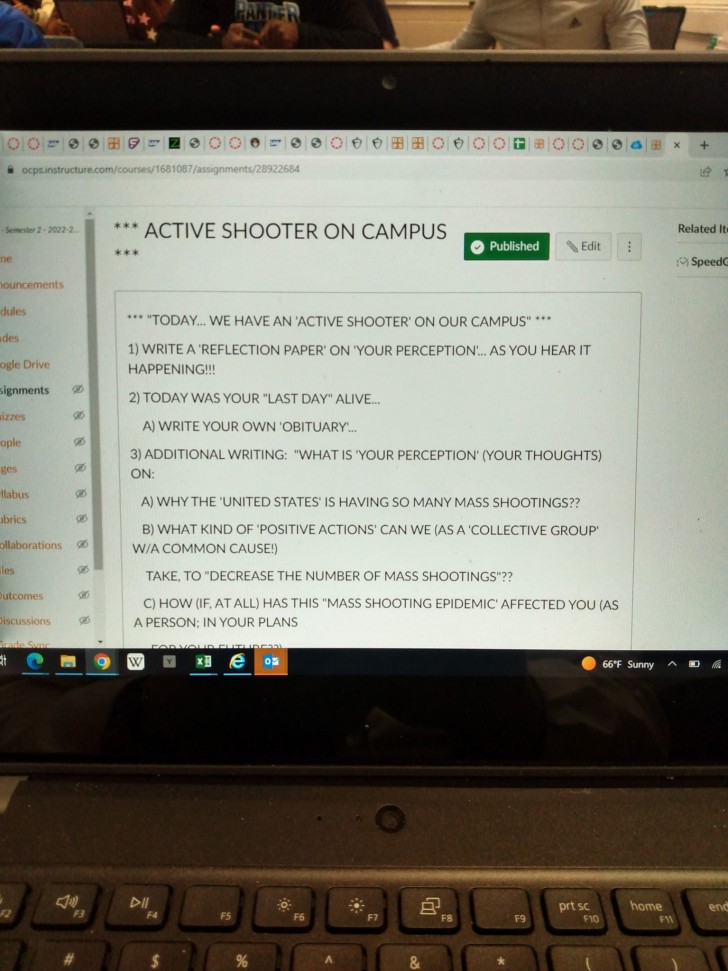
Task: Open Announcements in the course navigation
Action: point(30,285)
